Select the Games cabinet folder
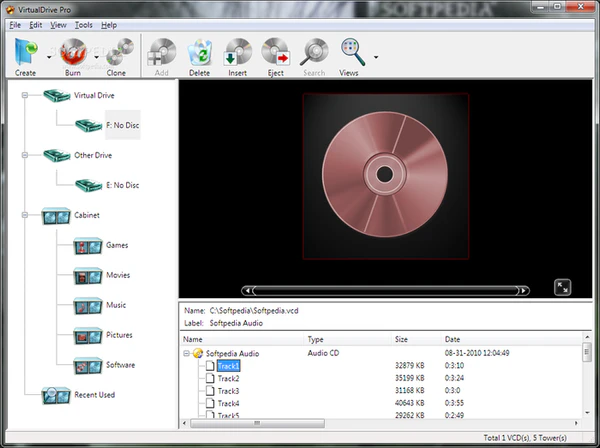The image size is (600, 448). 117,245
